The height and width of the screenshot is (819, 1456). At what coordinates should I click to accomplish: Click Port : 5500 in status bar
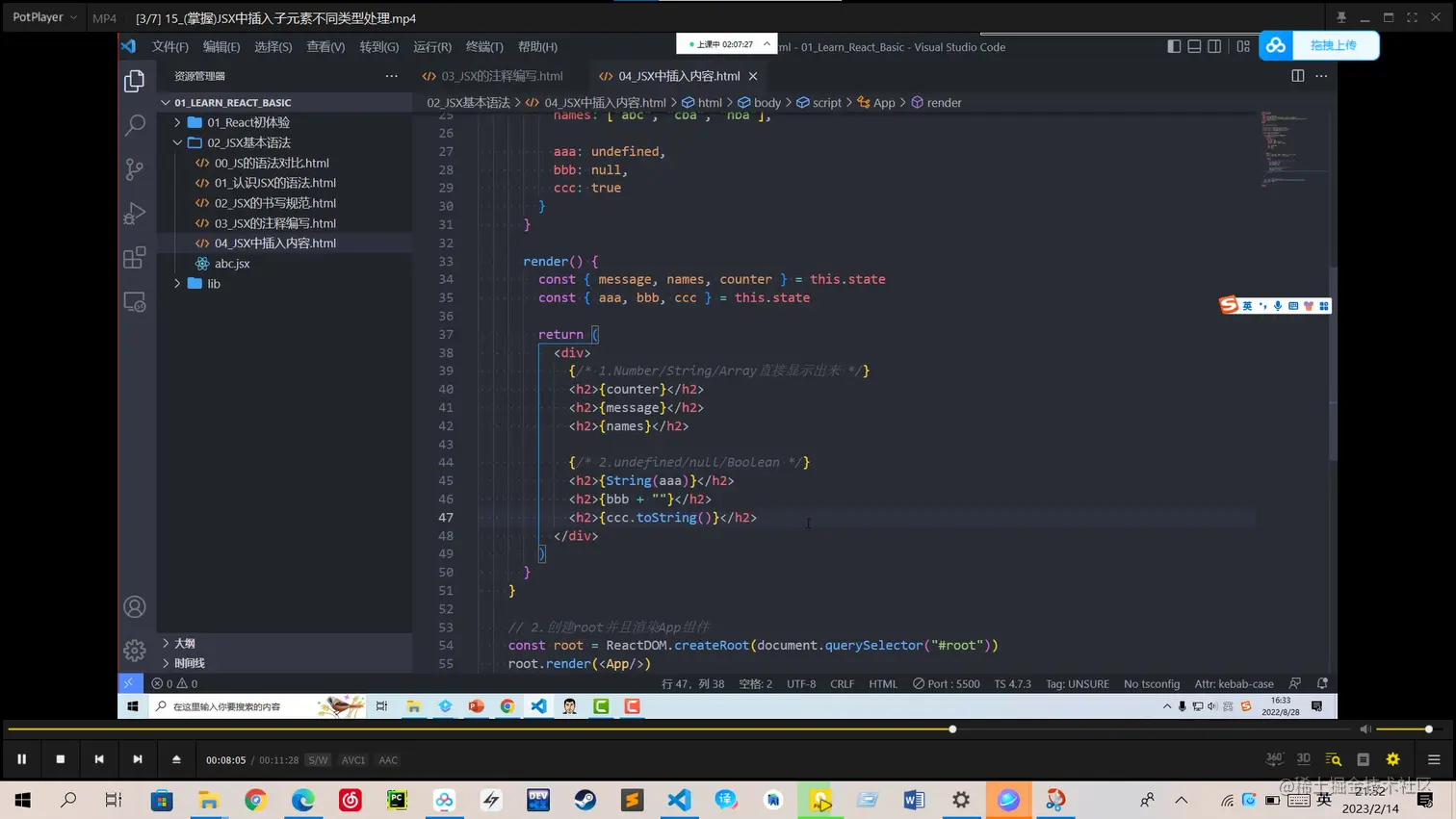(x=946, y=683)
